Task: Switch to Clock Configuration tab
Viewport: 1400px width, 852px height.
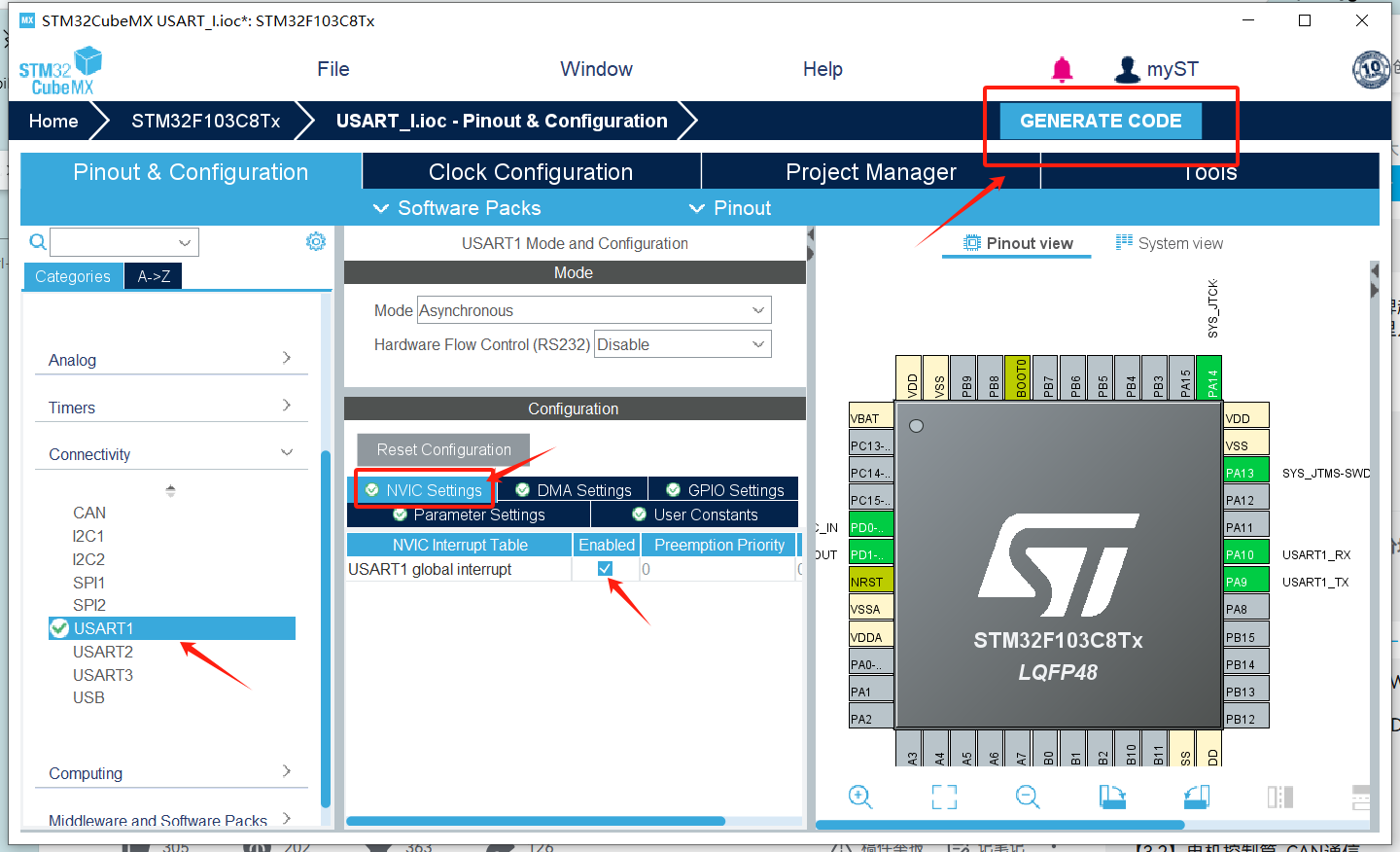Action: 531,172
